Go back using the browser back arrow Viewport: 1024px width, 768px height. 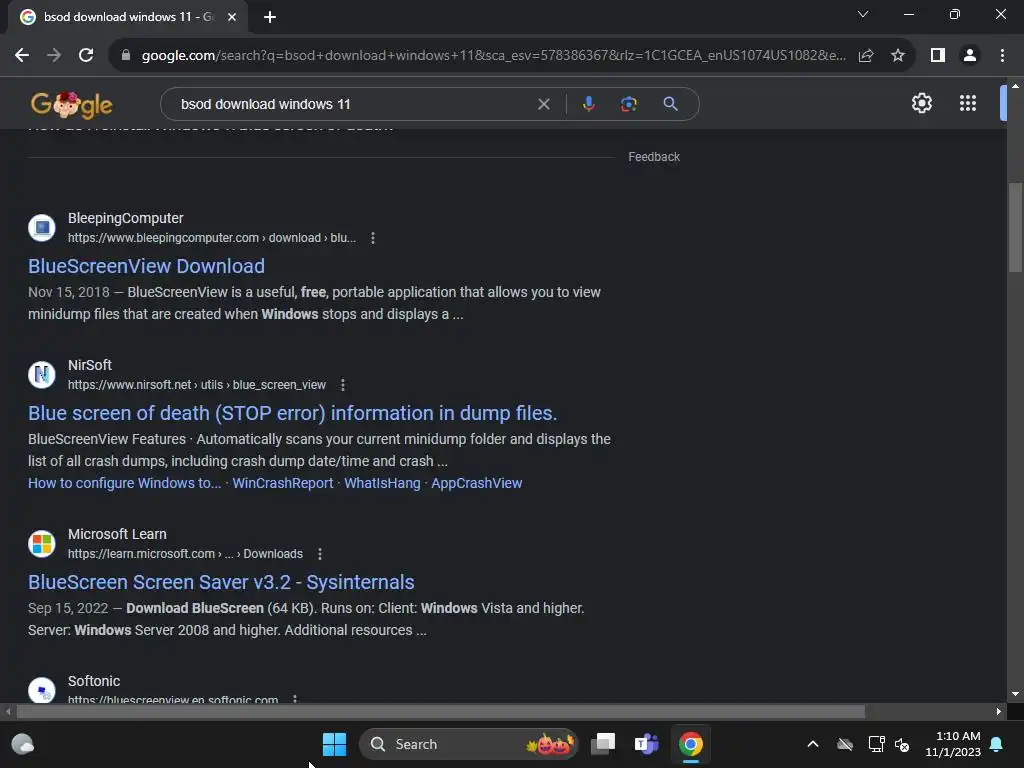pos(22,56)
